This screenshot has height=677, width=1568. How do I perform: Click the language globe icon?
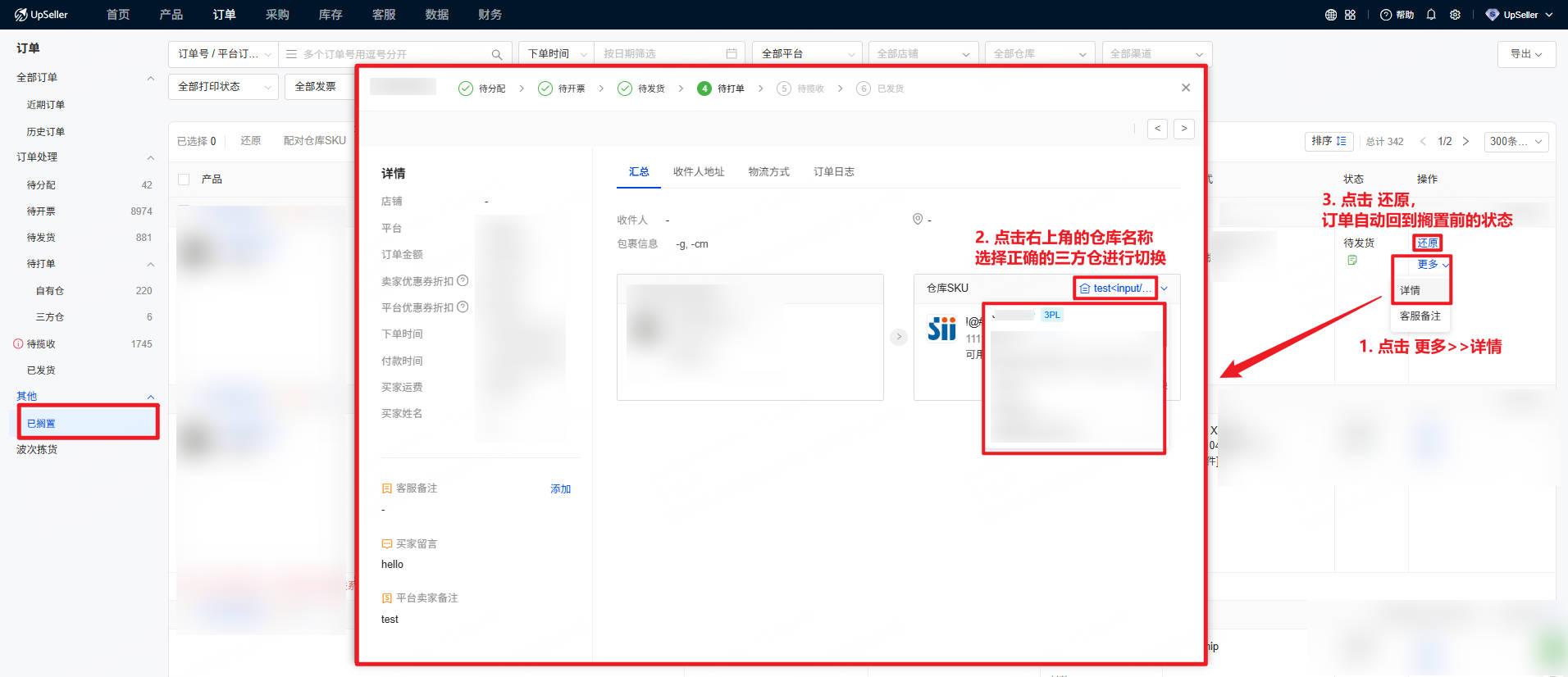coord(1330,15)
